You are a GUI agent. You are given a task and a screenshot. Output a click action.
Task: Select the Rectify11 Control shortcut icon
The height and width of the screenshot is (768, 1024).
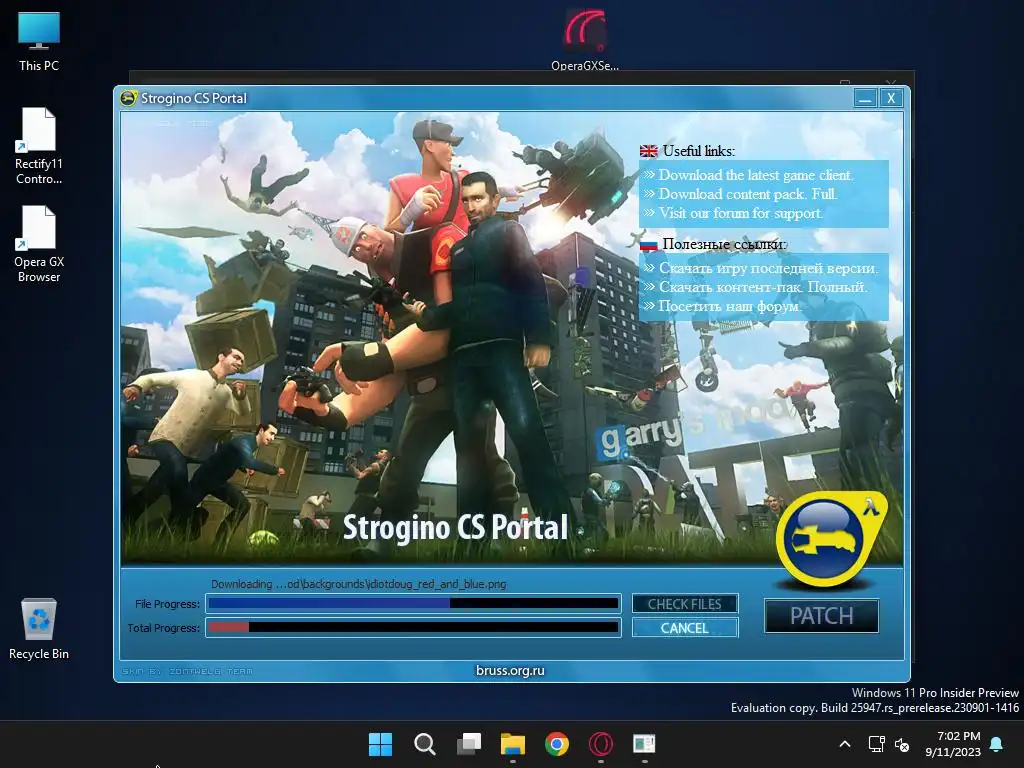tap(39, 146)
